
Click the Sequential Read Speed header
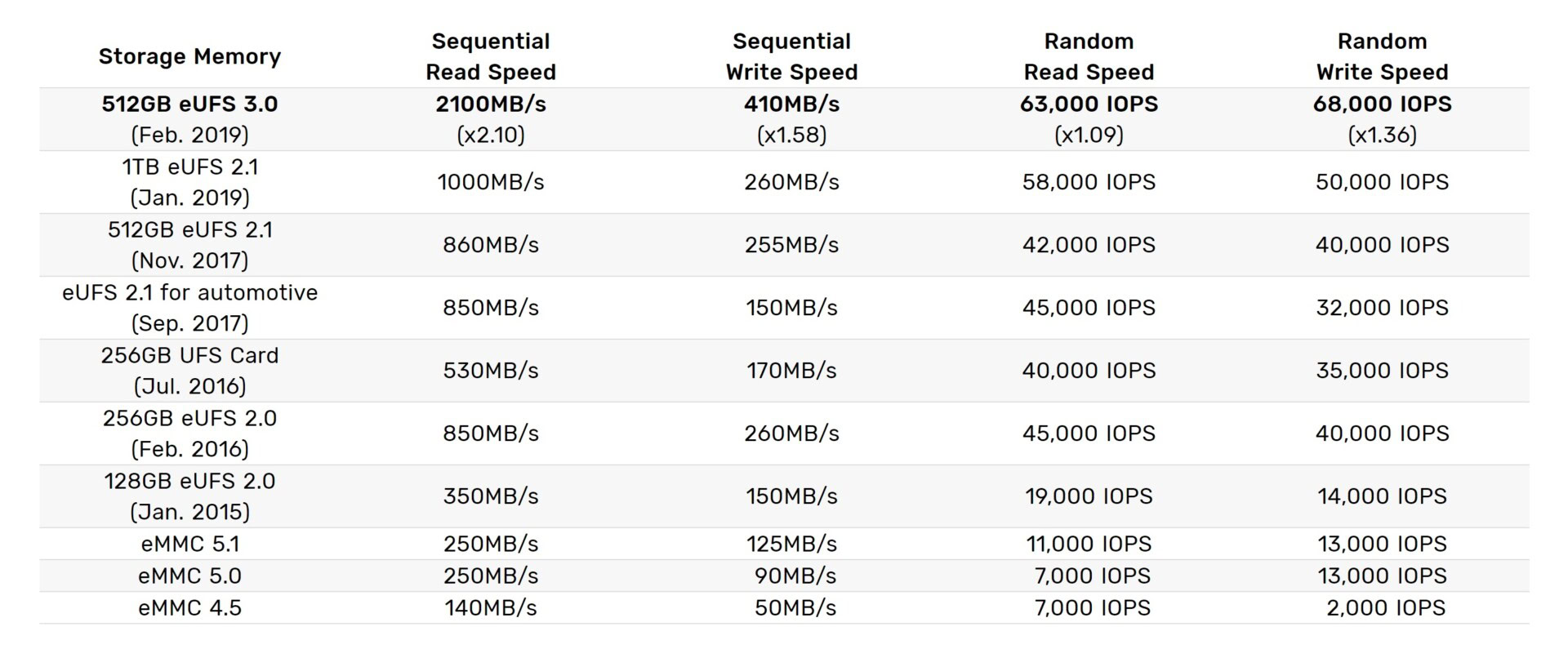[x=490, y=56]
